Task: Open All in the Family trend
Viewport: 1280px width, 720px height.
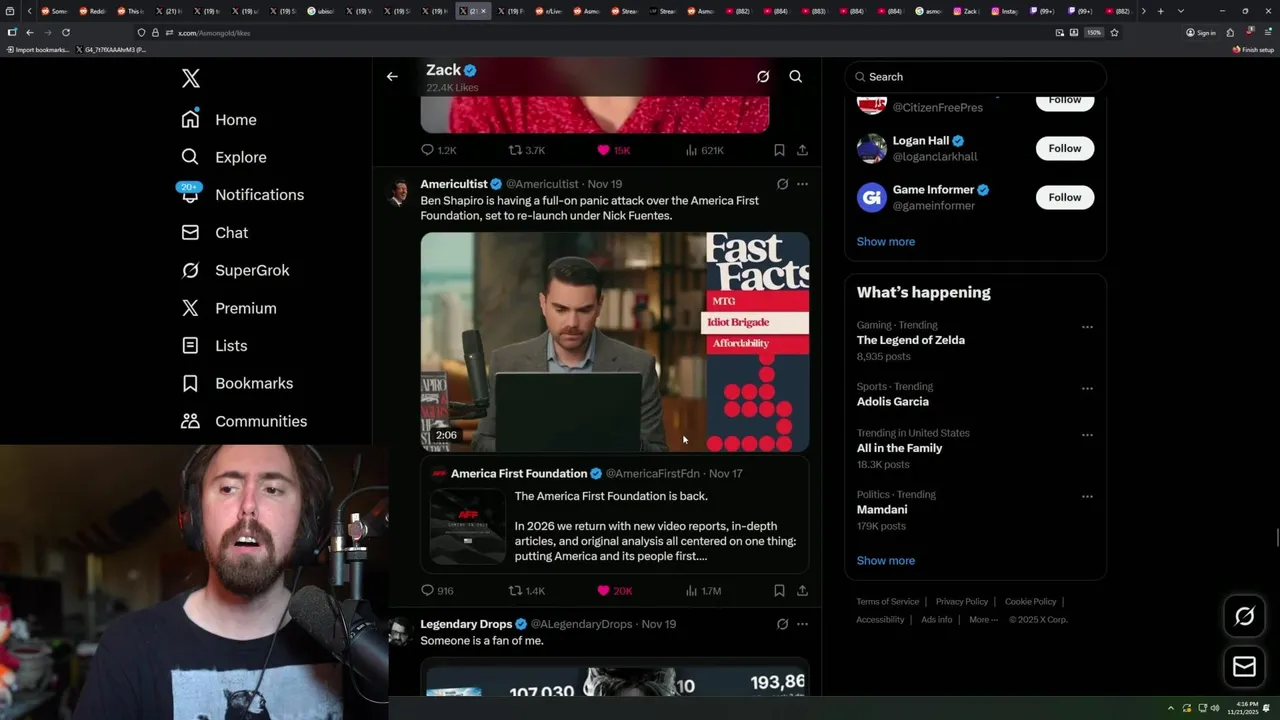Action: [x=899, y=448]
